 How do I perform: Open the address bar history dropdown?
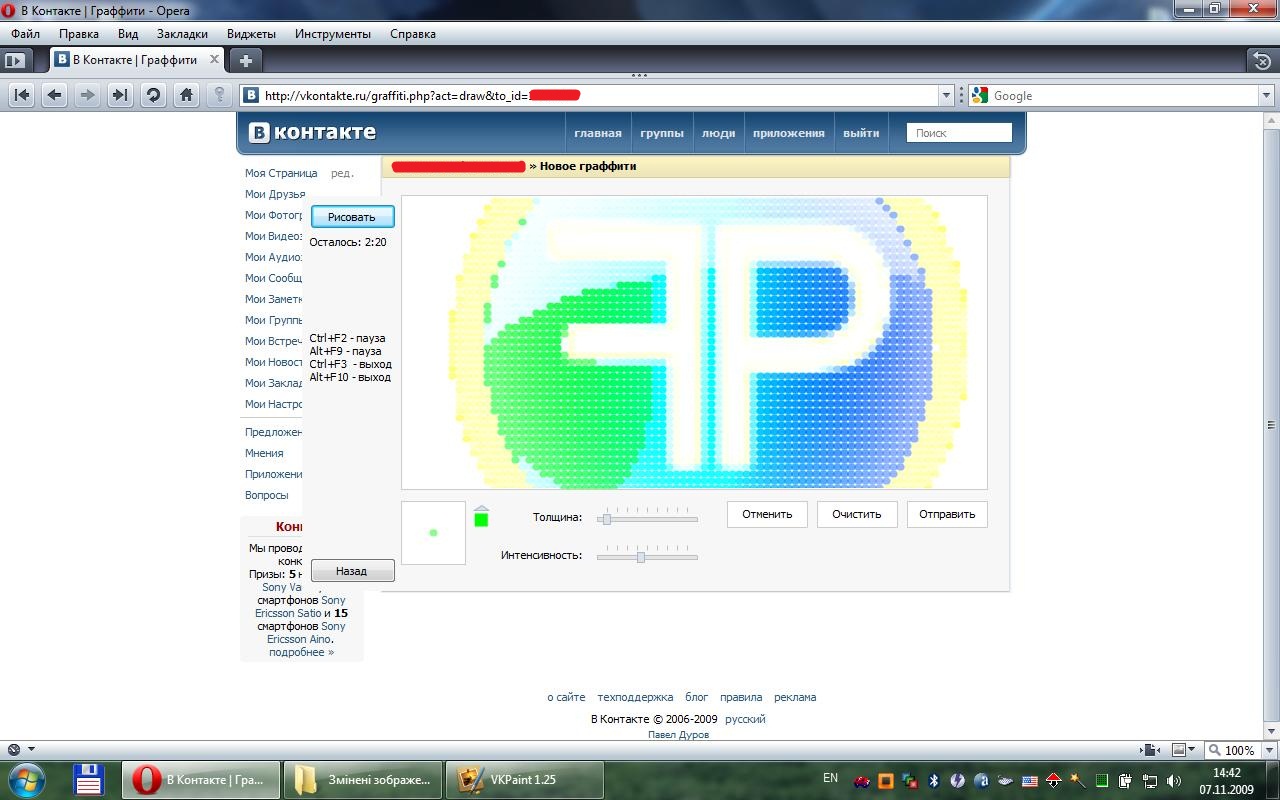[x=946, y=96]
